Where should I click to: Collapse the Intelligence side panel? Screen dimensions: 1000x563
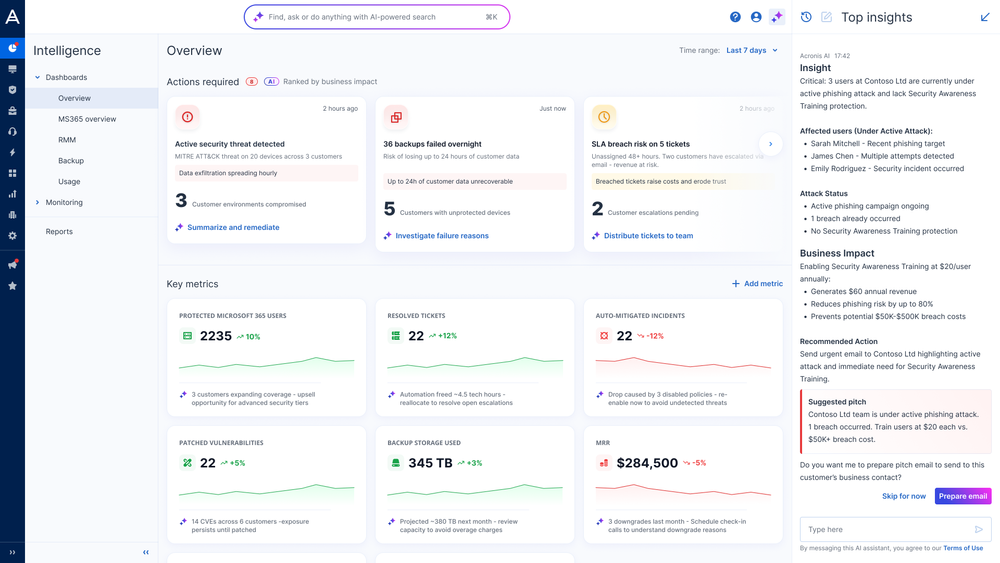click(x=146, y=552)
